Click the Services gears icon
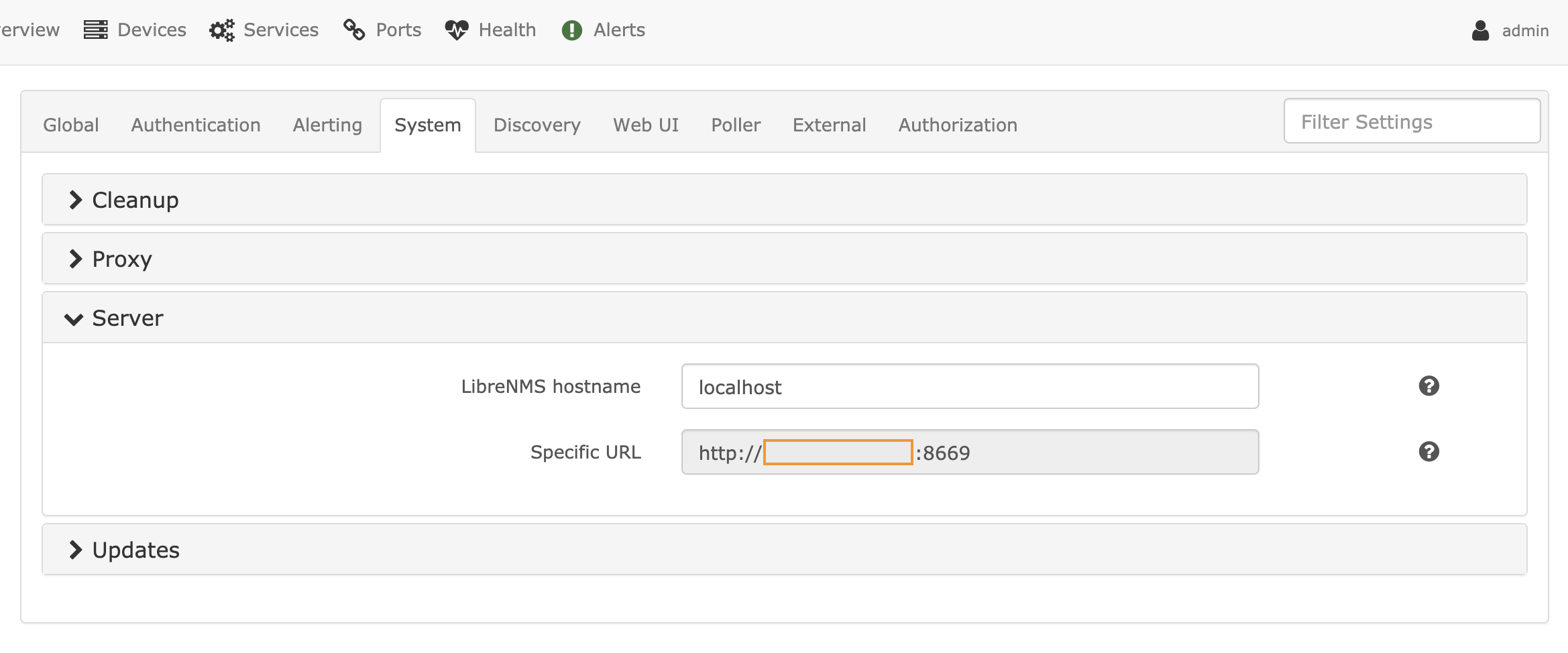The height and width of the screenshot is (653, 1568). pos(222,30)
